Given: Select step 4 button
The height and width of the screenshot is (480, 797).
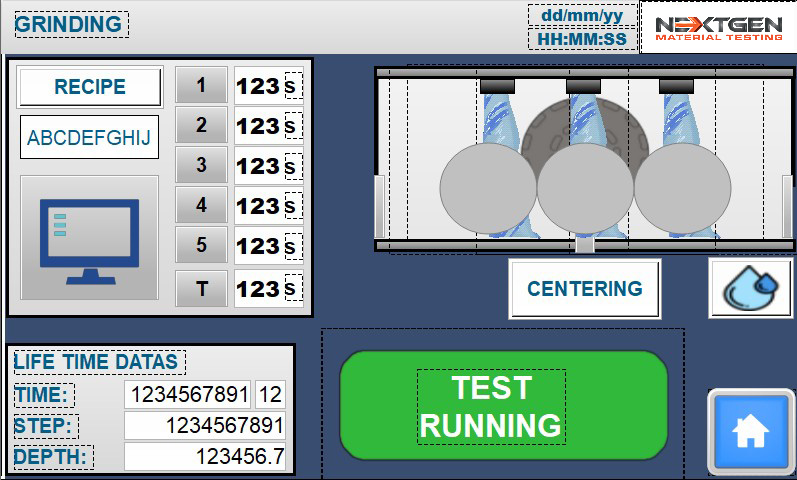Looking at the screenshot, I should point(201,205).
